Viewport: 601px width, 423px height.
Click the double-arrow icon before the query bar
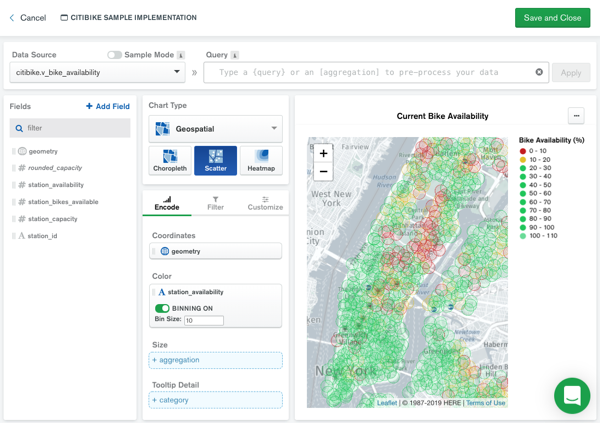pos(194,72)
